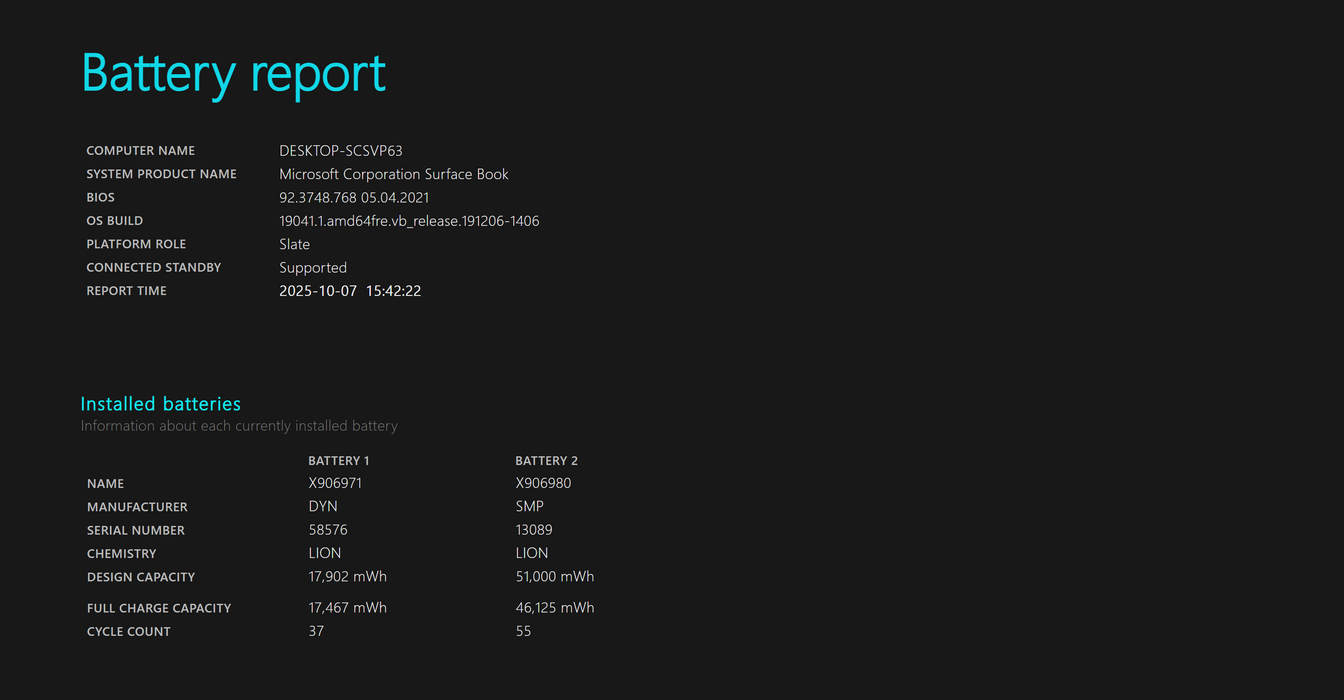Click cycle count value 55
The image size is (1344, 700).
point(524,631)
